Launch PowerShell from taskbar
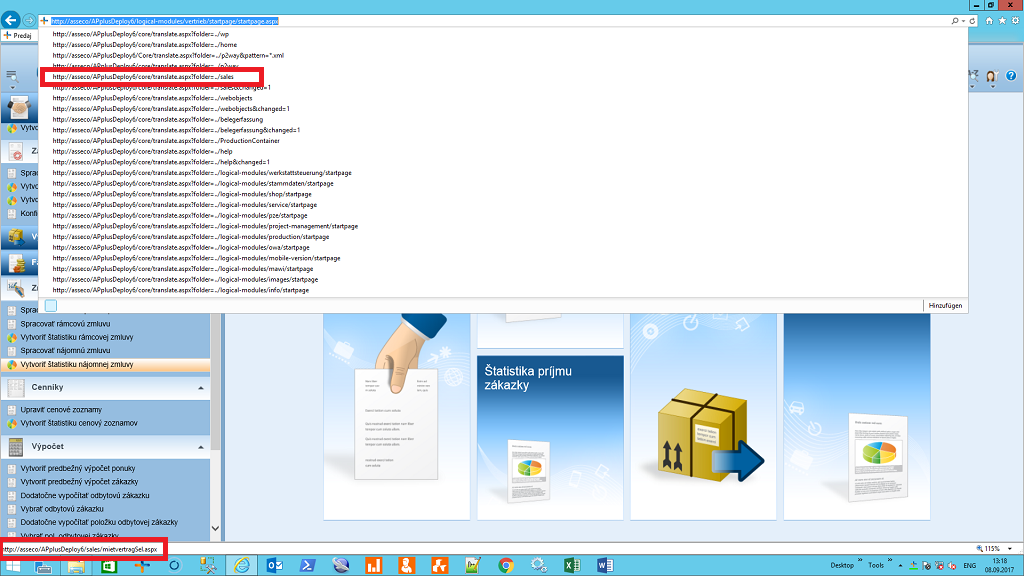The height and width of the screenshot is (576, 1024). 308,566
